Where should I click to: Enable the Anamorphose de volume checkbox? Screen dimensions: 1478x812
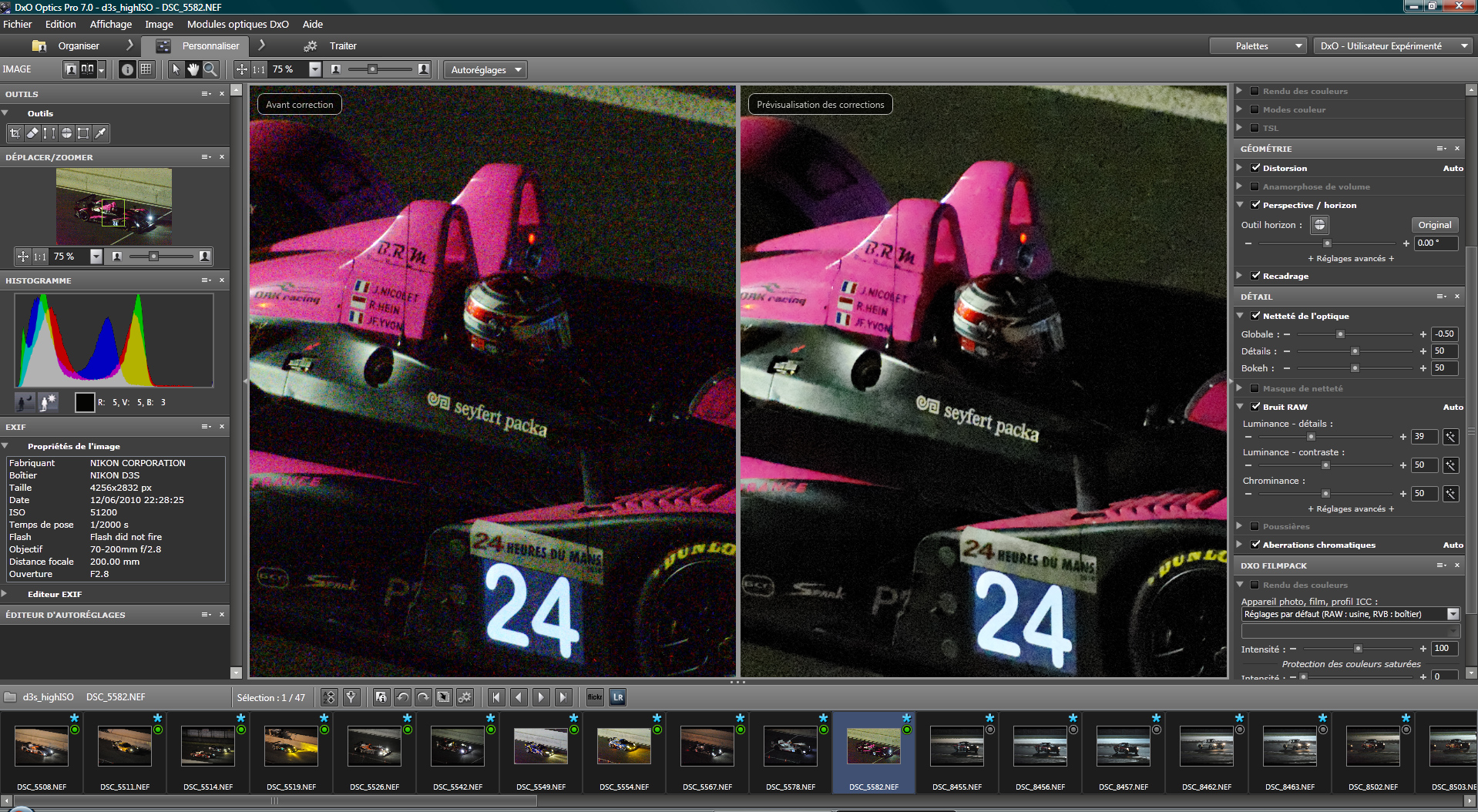(x=1255, y=186)
